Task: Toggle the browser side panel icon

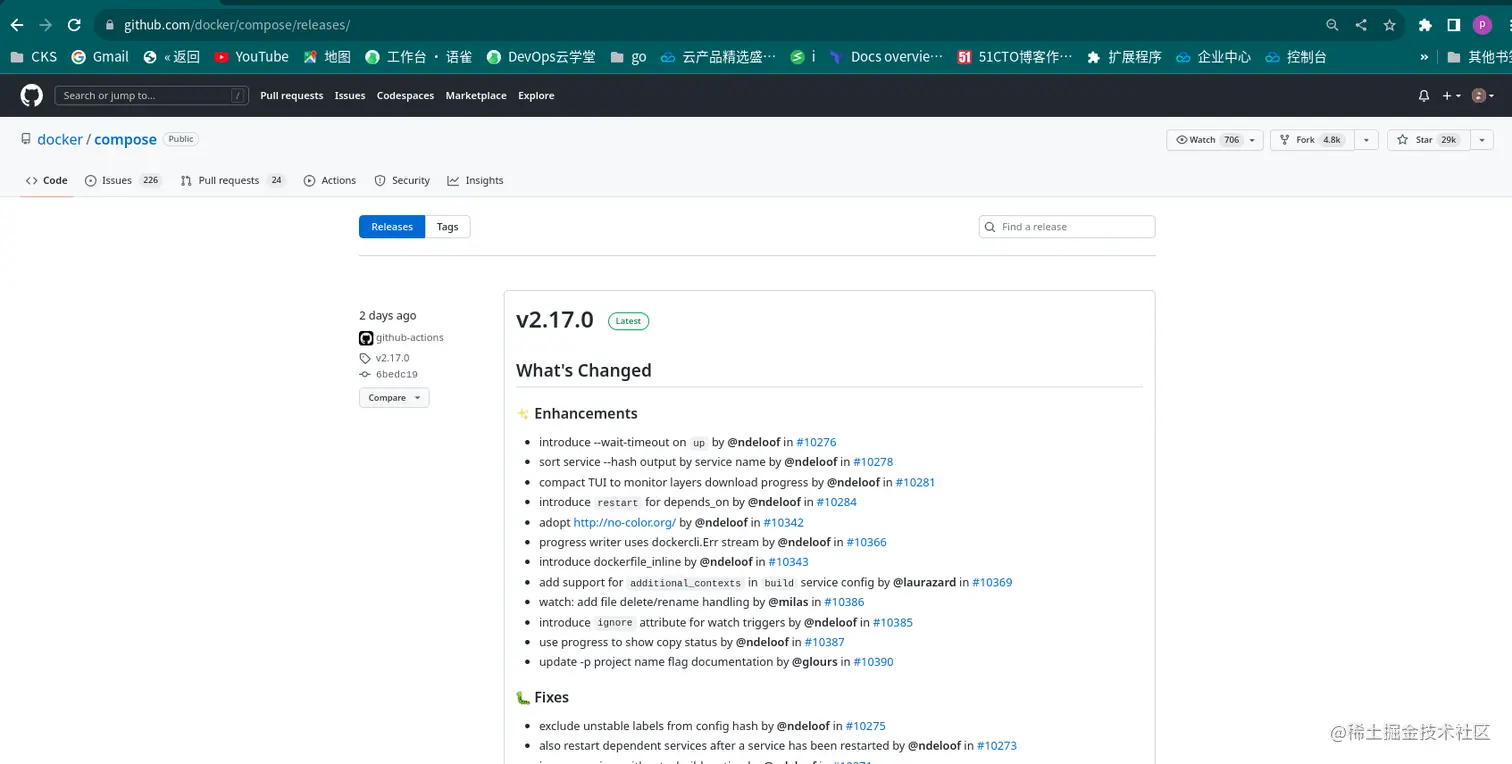Action: pyautogui.click(x=1454, y=25)
